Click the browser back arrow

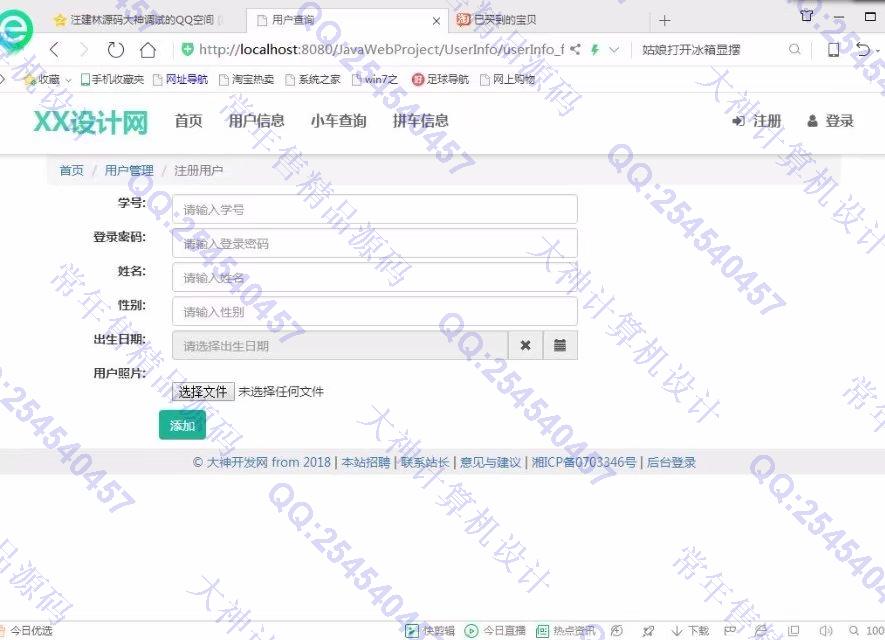pyautogui.click(x=55, y=49)
